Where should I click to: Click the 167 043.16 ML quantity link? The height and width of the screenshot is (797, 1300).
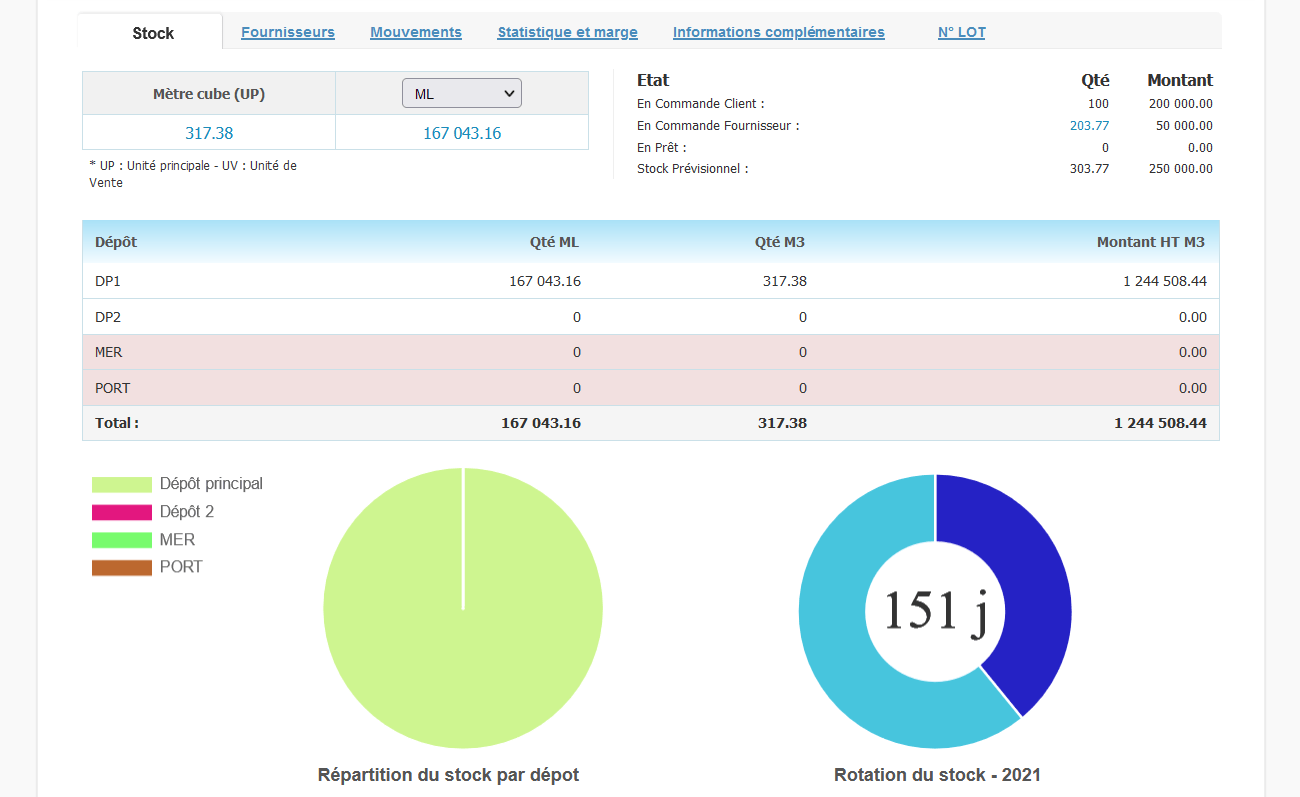pos(462,133)
